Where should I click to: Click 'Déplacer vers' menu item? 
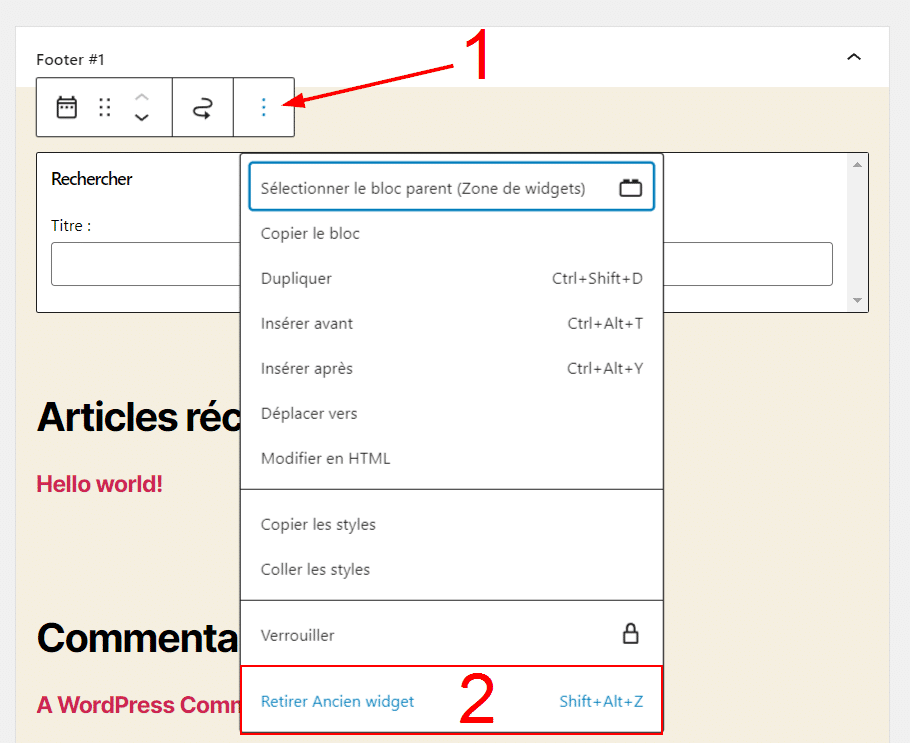click(x=309, y=414)
